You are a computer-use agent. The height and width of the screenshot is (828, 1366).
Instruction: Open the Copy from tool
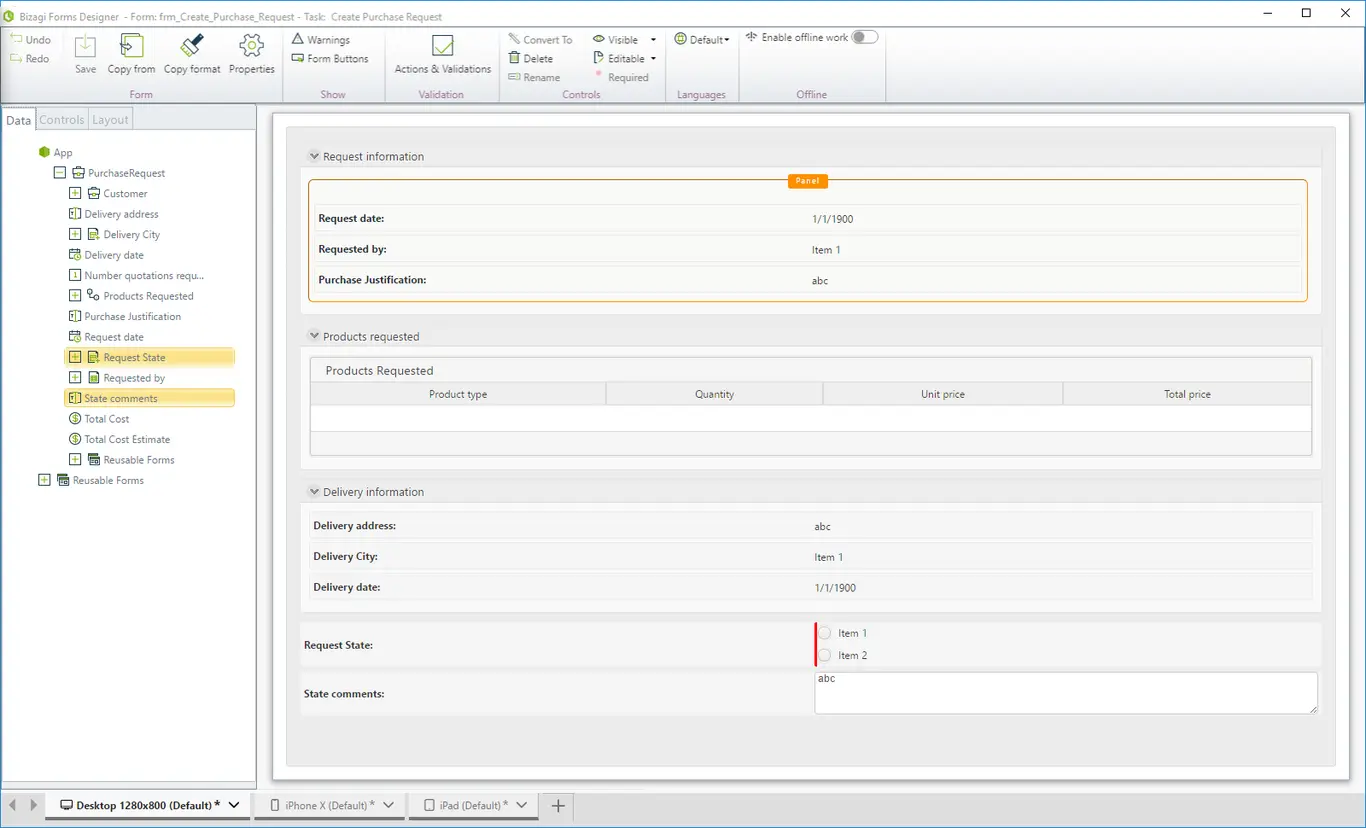131,47
